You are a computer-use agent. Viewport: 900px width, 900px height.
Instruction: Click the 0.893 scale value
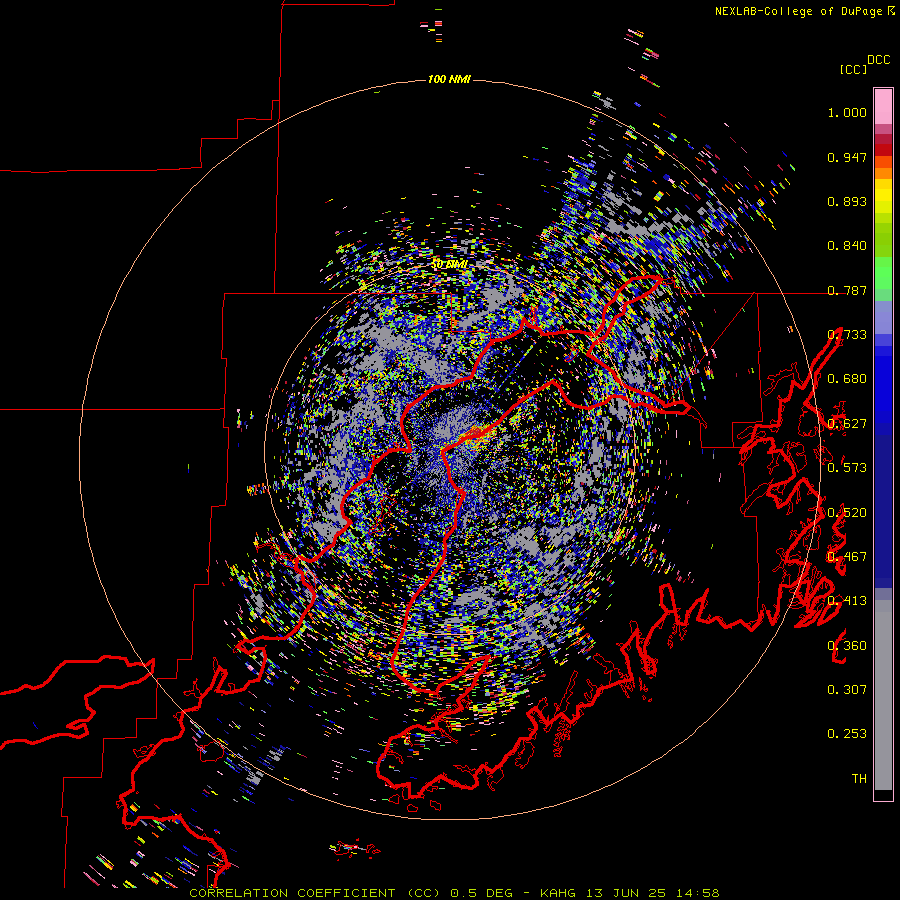point(847,201)
